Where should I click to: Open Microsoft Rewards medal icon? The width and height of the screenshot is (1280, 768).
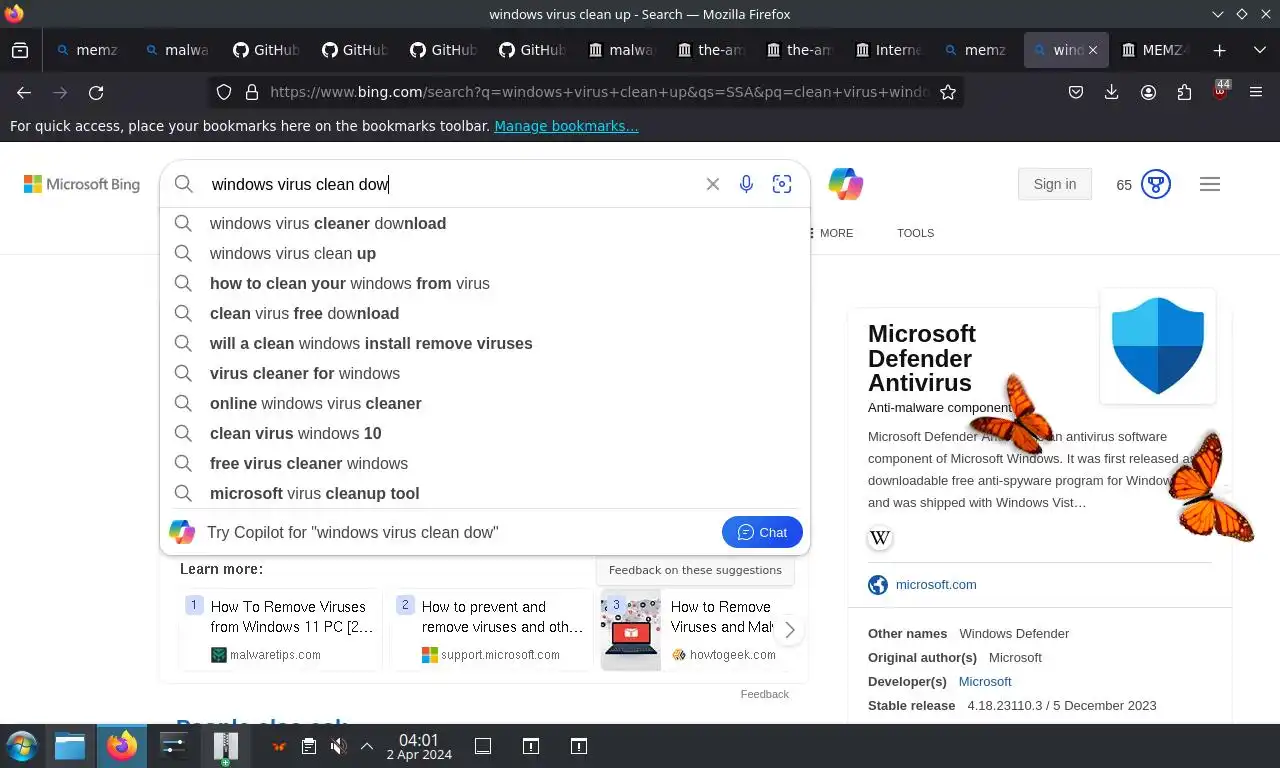tap(1156, 184)
